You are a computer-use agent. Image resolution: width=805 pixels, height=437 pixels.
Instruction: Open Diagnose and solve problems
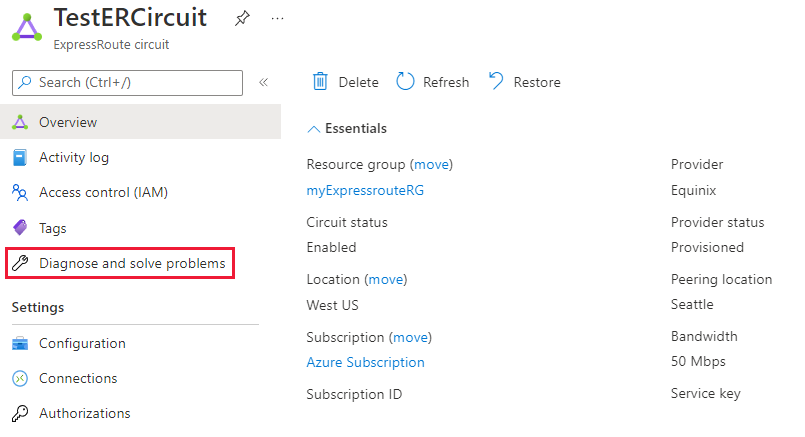coord(132,264)
